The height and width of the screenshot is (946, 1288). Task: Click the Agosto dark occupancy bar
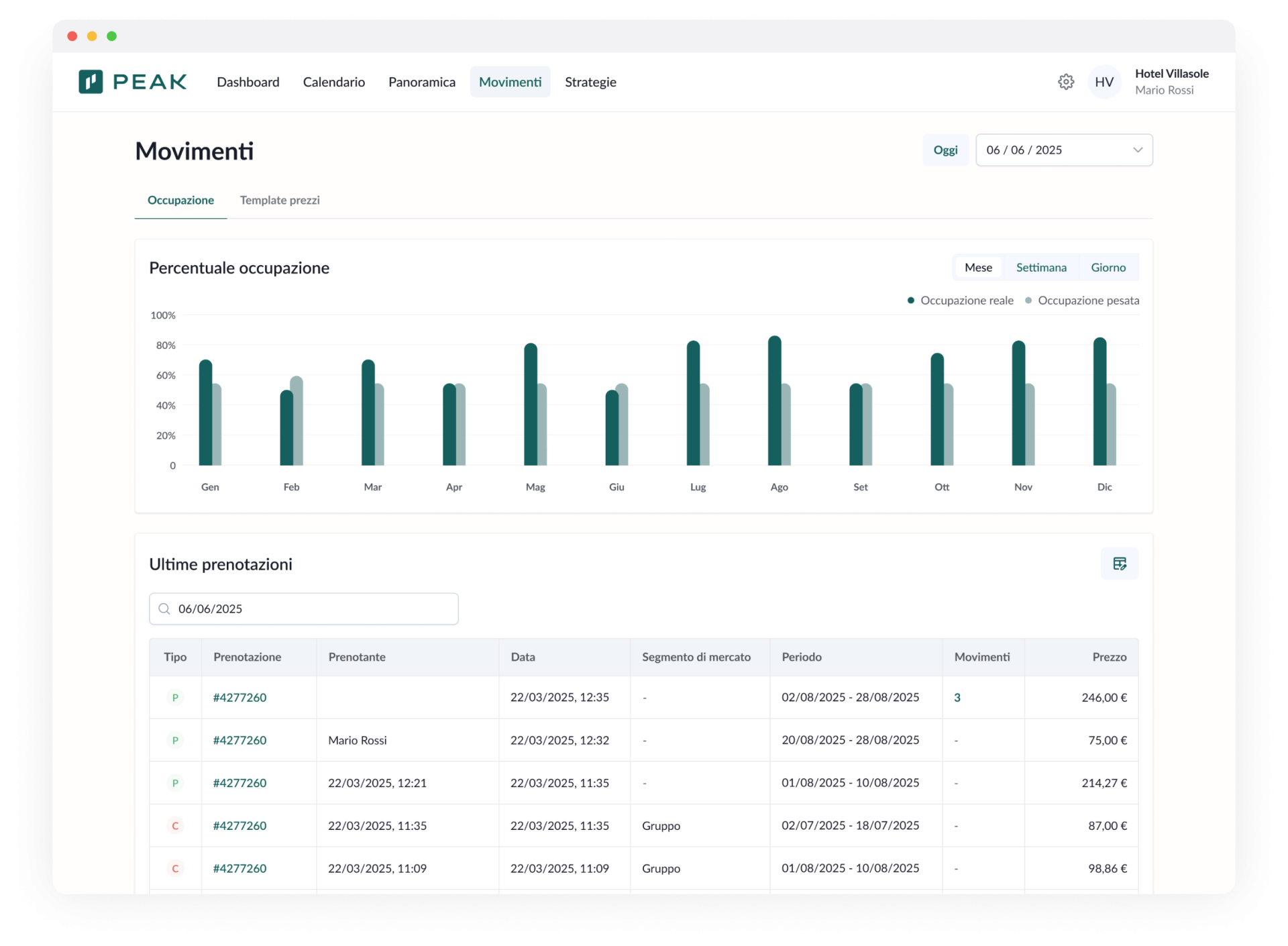[x=774, y=403]
